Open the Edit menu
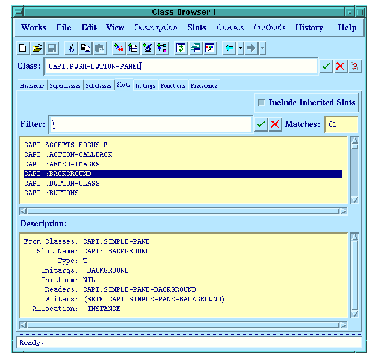379x360 pixels. (x=89, y=27)
